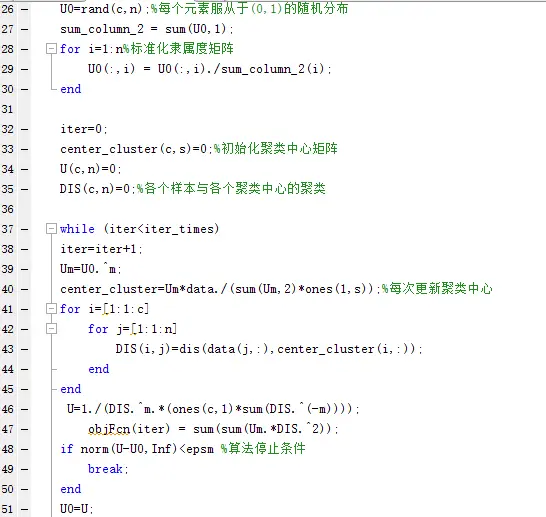Click the 'end' keyword on line 50
This screenshot has height=517, width=546.
[71, 489]
